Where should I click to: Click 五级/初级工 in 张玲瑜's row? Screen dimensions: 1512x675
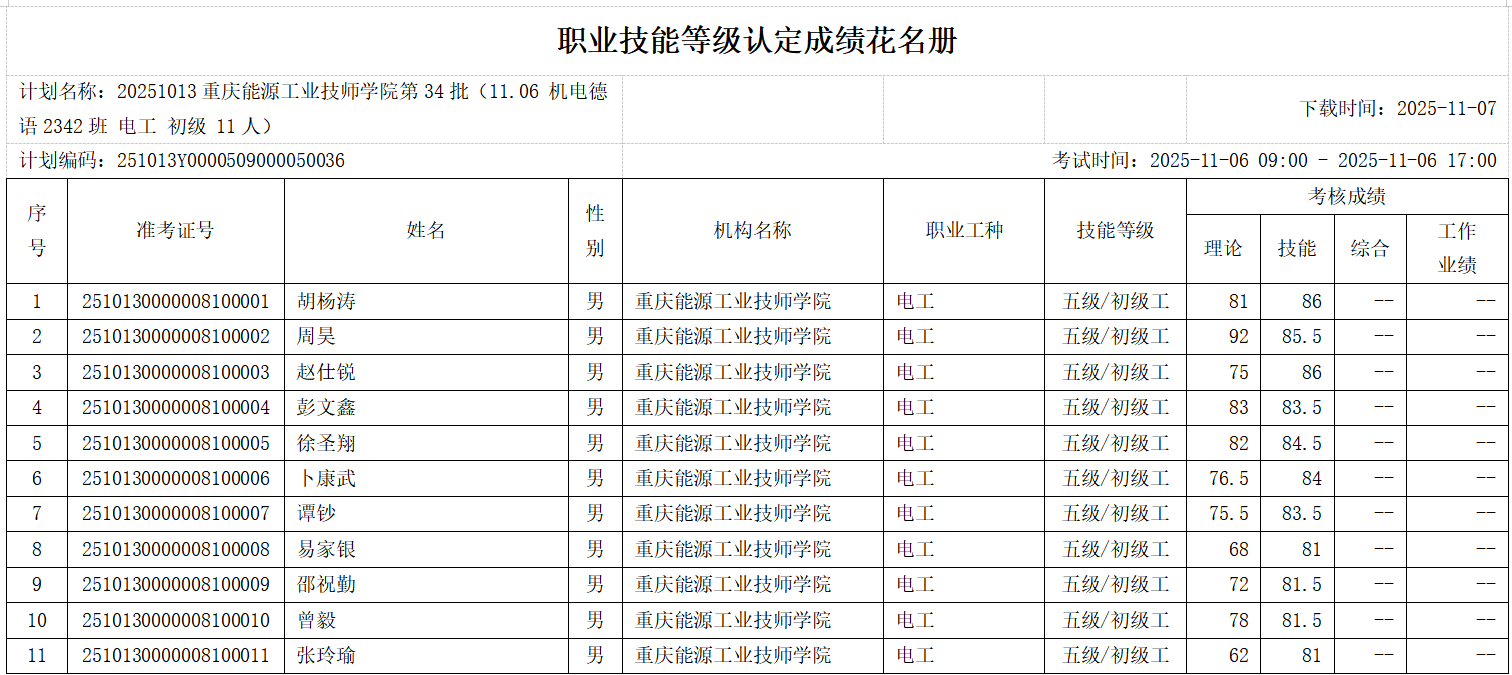pos(1113,655)
